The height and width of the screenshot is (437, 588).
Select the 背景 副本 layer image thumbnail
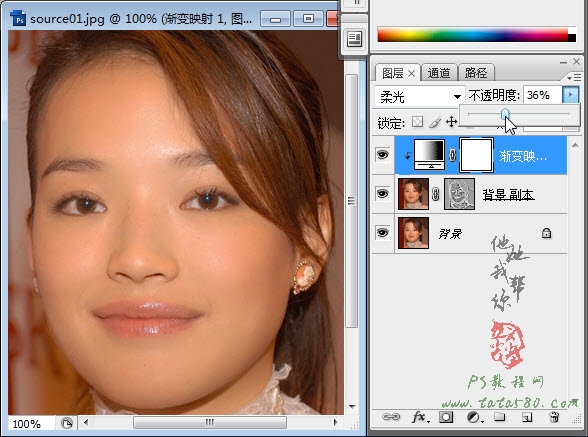tap(413, 194)
